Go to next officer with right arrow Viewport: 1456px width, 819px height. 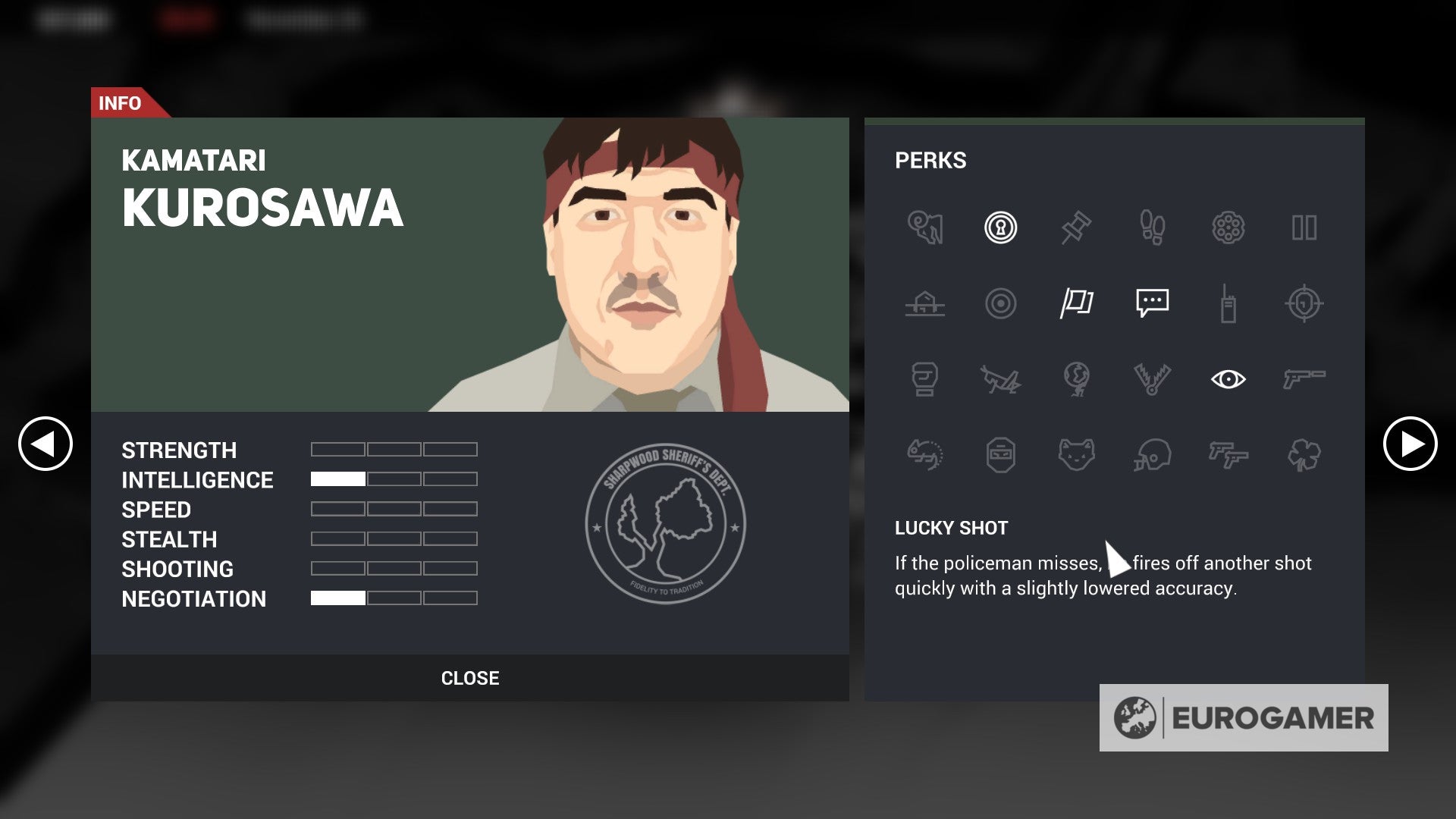[x=1410, y=444]
